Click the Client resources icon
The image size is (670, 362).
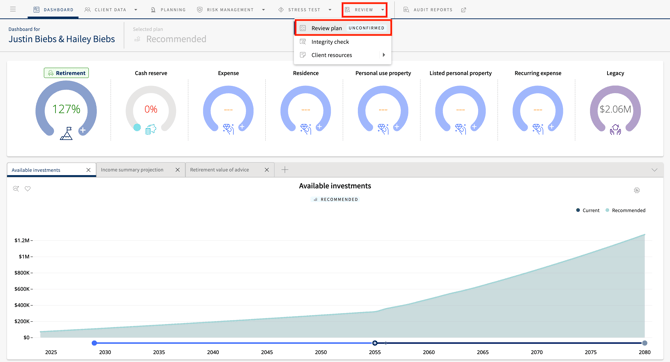click(303, 55)
